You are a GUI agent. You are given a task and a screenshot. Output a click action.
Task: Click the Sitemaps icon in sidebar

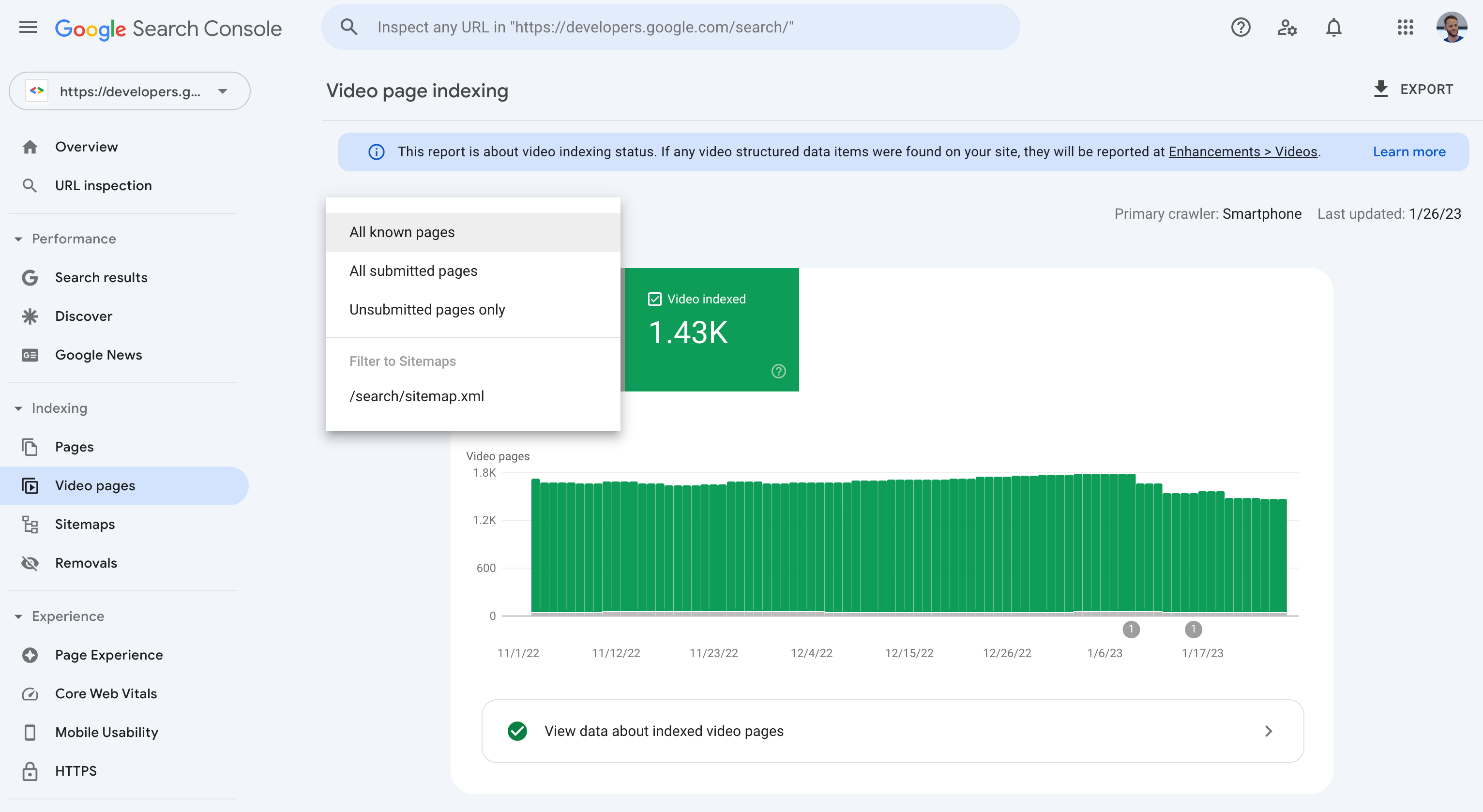(x=30, y=524)
